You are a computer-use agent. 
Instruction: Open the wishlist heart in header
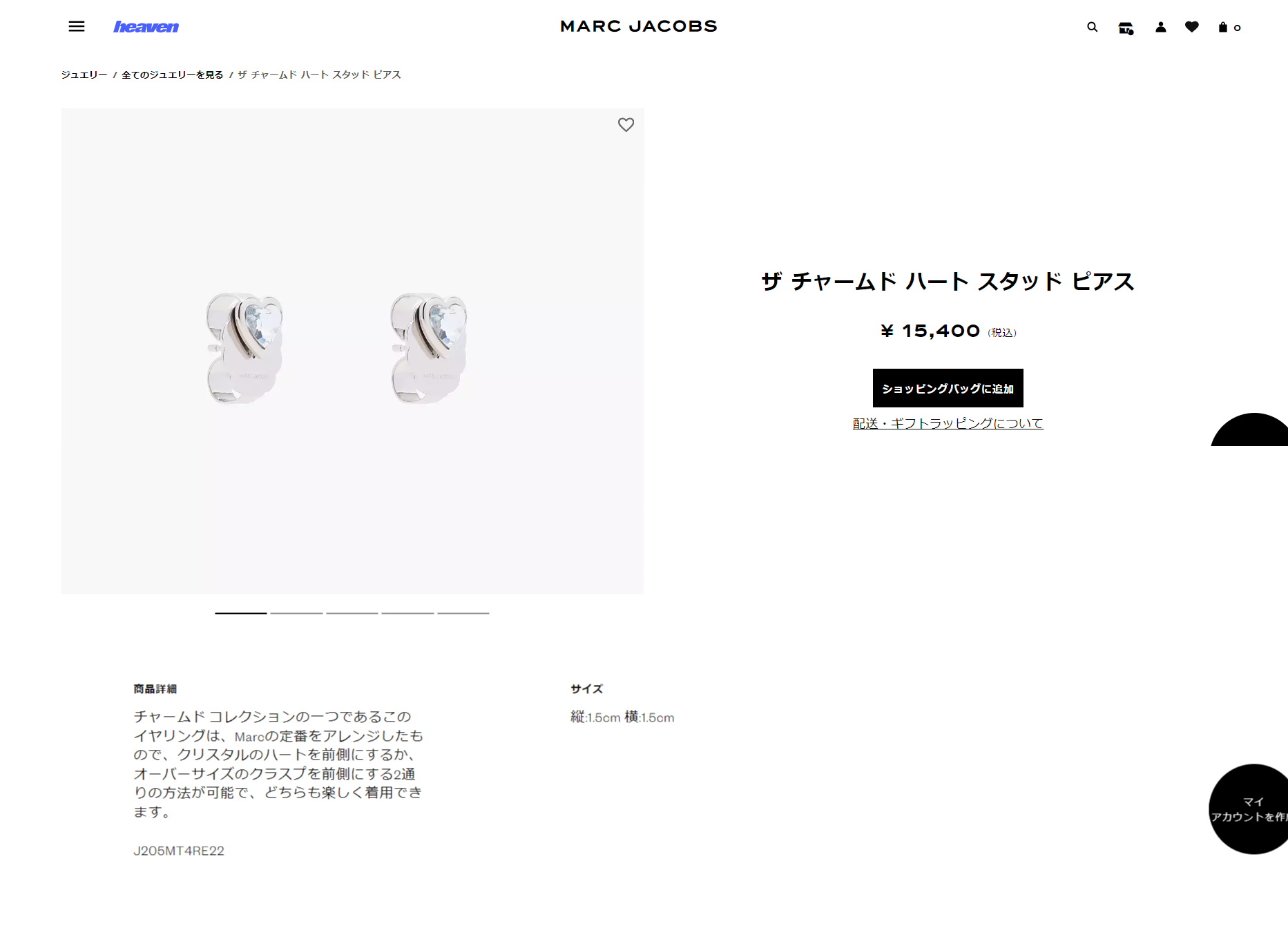[x=1192, y=27]
